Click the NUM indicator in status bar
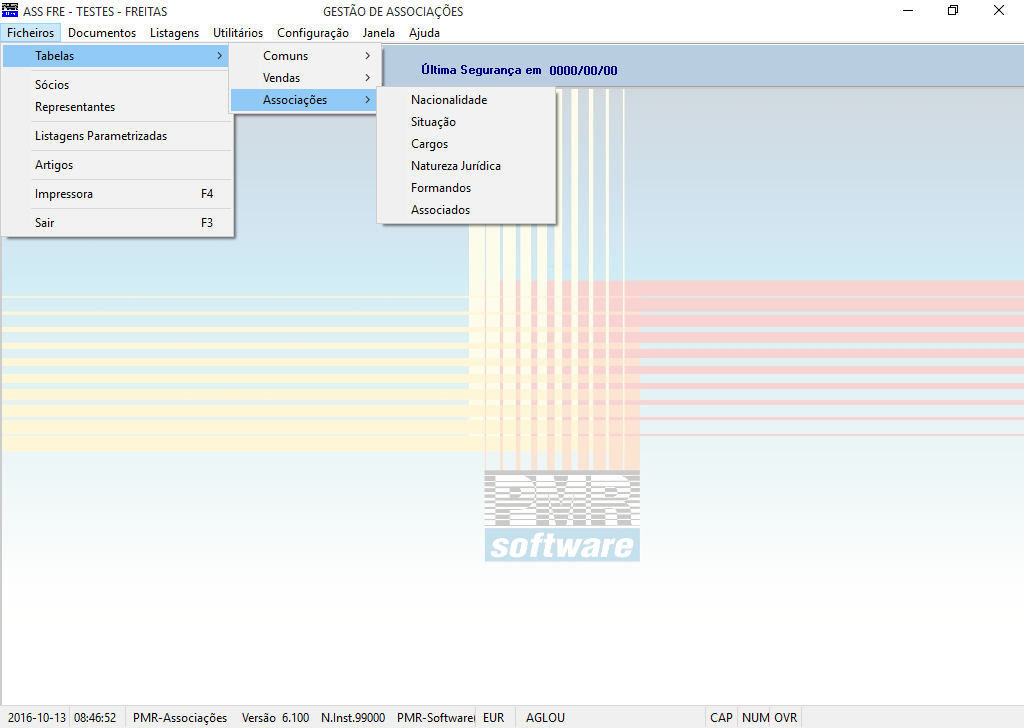 (x=755, y=718)
